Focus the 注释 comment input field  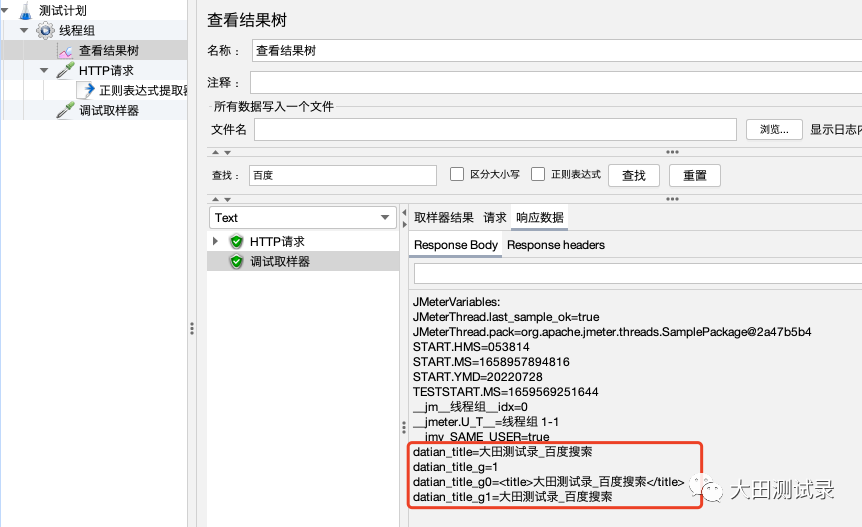[556, 83]
